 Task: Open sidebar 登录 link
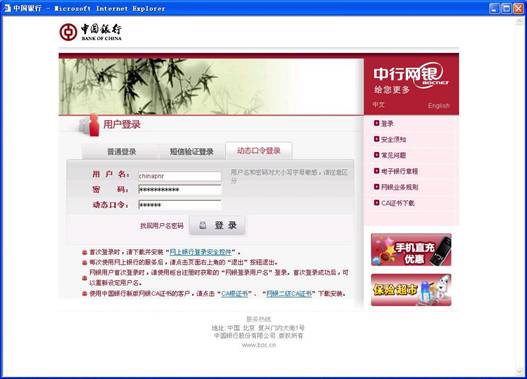pos(387,123)
